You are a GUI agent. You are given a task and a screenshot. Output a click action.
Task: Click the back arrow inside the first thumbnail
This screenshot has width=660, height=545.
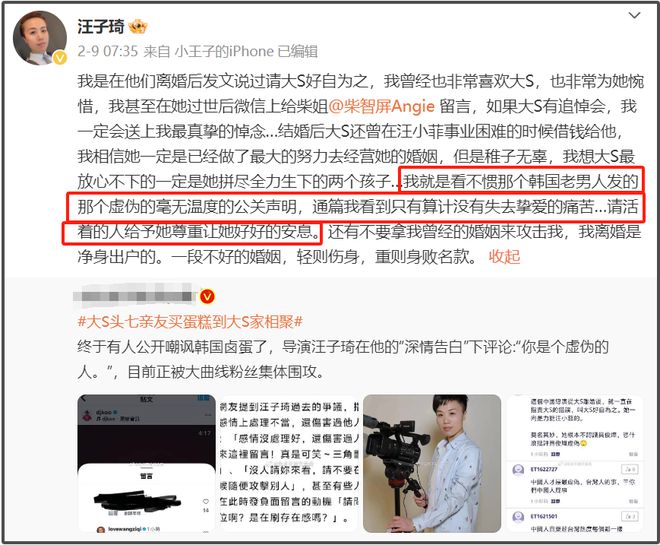(83, 399)
